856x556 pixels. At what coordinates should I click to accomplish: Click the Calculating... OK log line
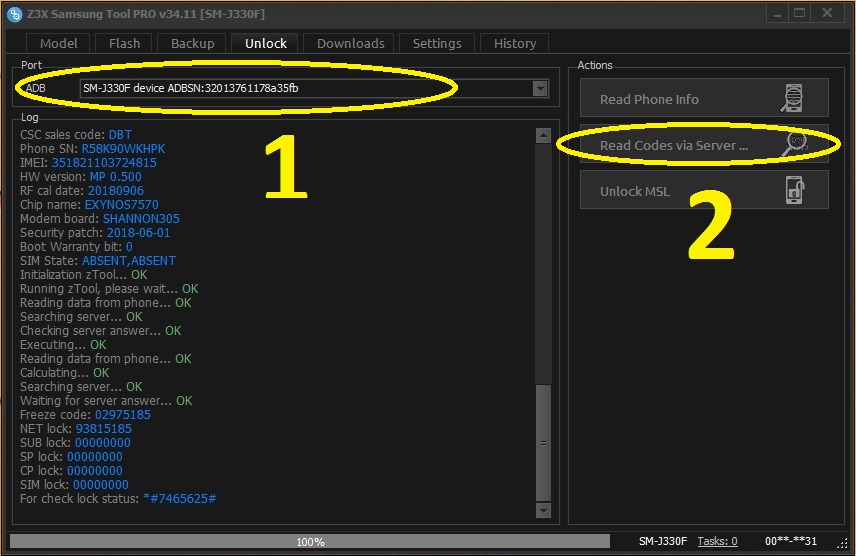coord(64,372)
